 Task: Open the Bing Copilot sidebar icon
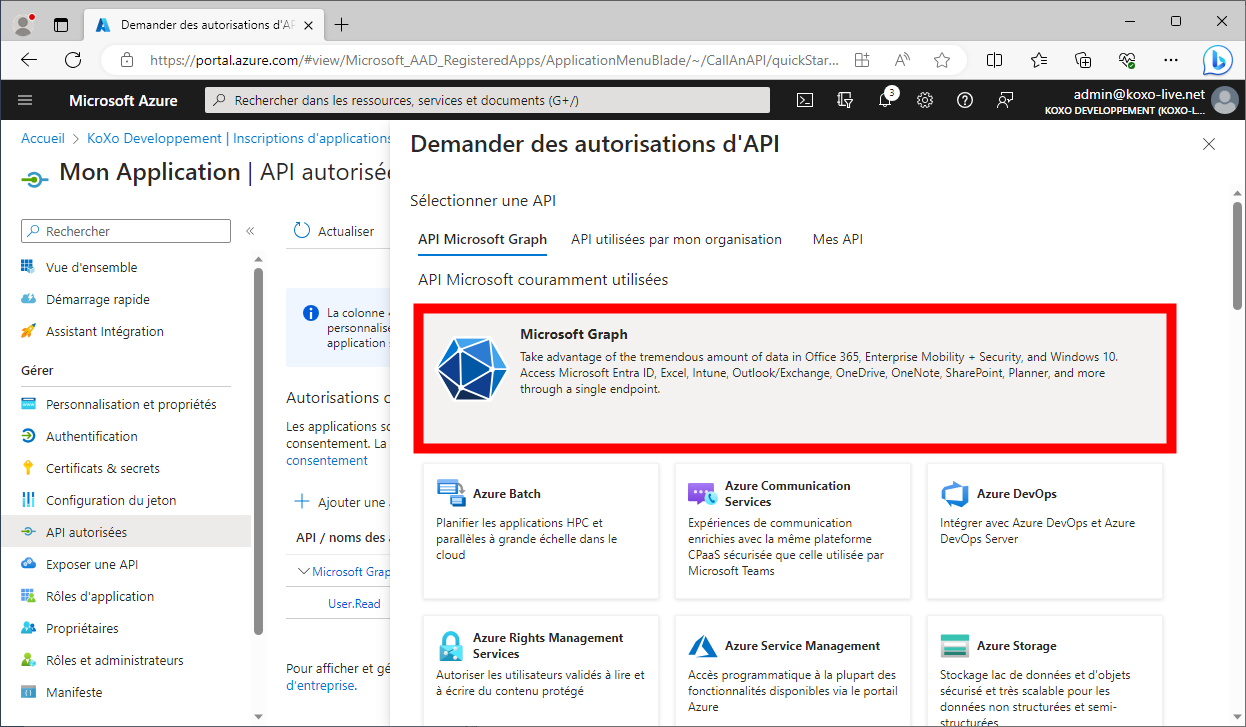pyautogui.click(x=1217, y=60)
